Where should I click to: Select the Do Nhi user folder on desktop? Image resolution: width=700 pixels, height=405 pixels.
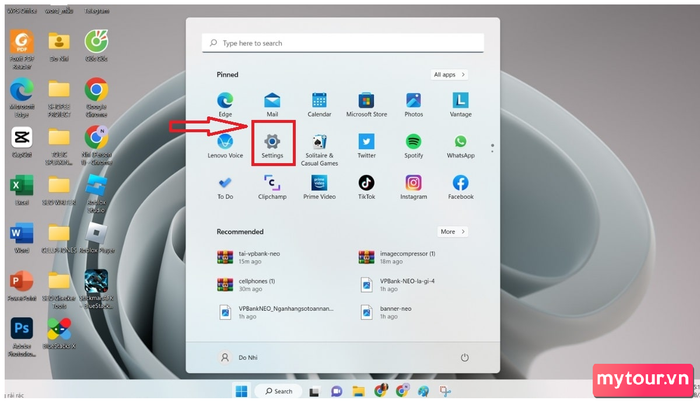pos(59,46)
